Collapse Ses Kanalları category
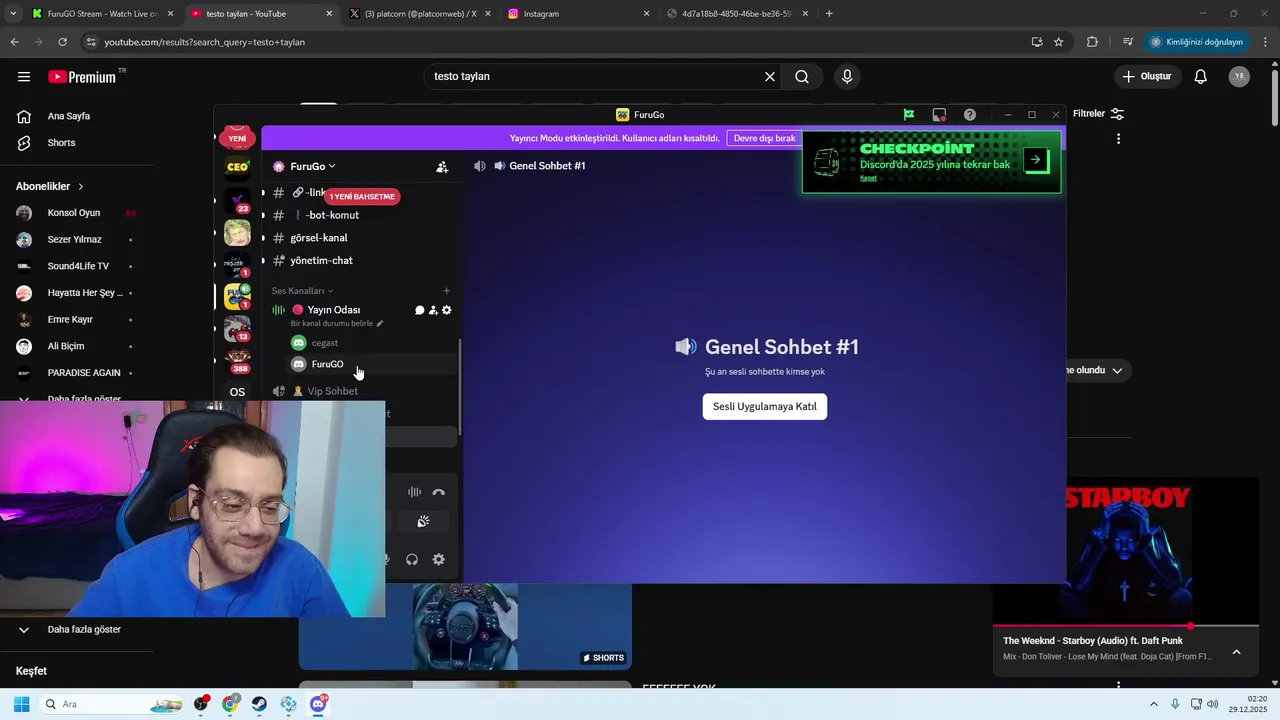Screen dimensions: 1280x720 [302, 291]
